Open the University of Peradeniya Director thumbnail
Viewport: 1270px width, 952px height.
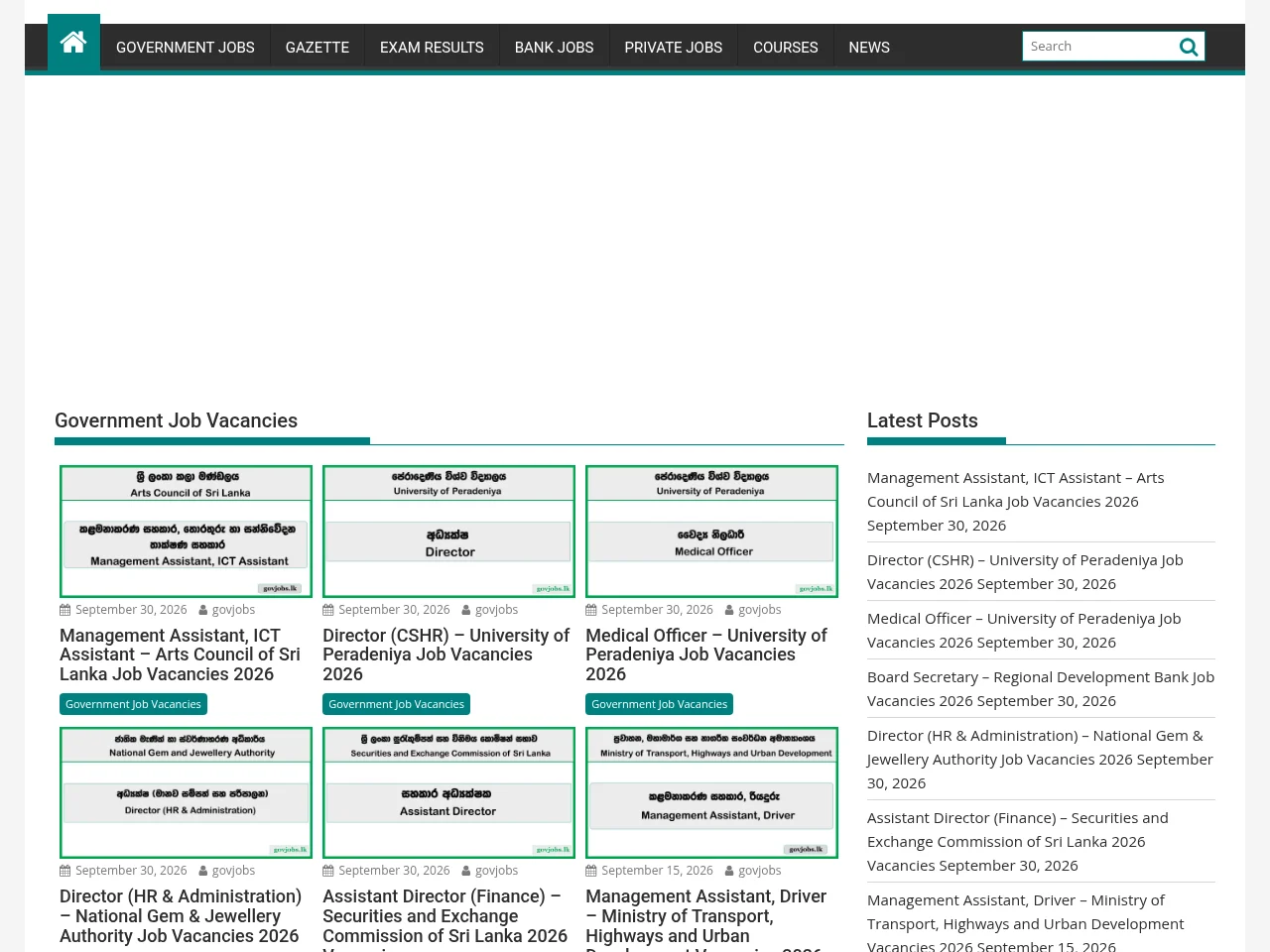448,532
